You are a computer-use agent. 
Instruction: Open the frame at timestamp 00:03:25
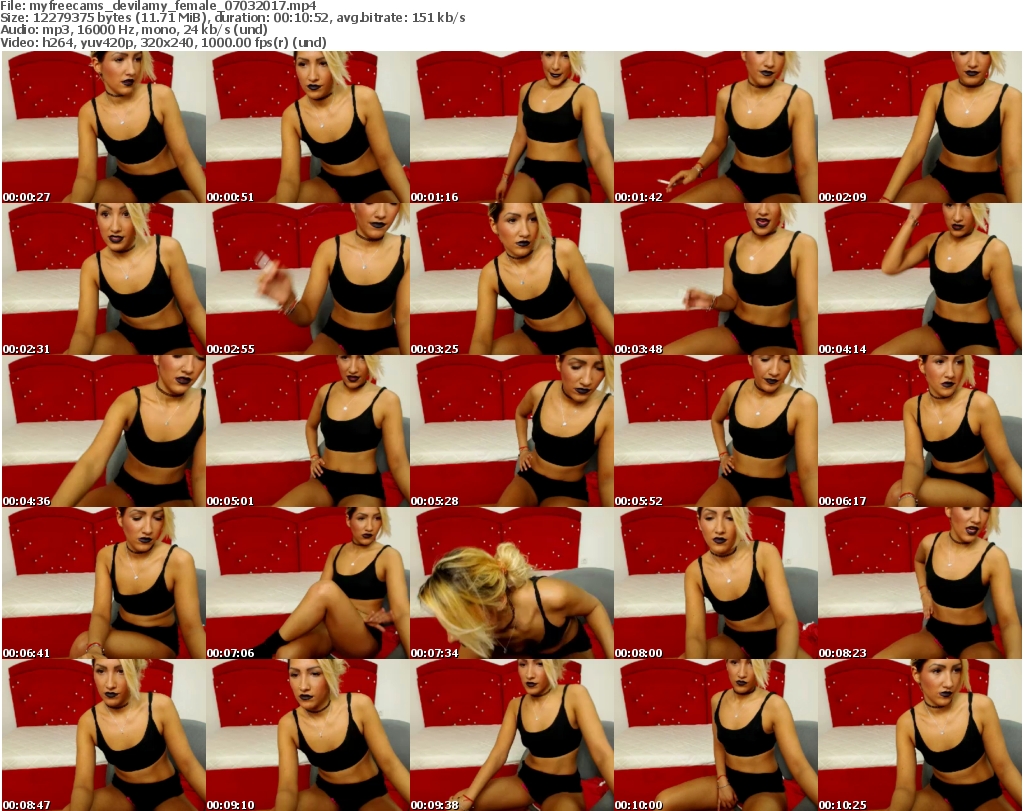click(x=511, y=279)
